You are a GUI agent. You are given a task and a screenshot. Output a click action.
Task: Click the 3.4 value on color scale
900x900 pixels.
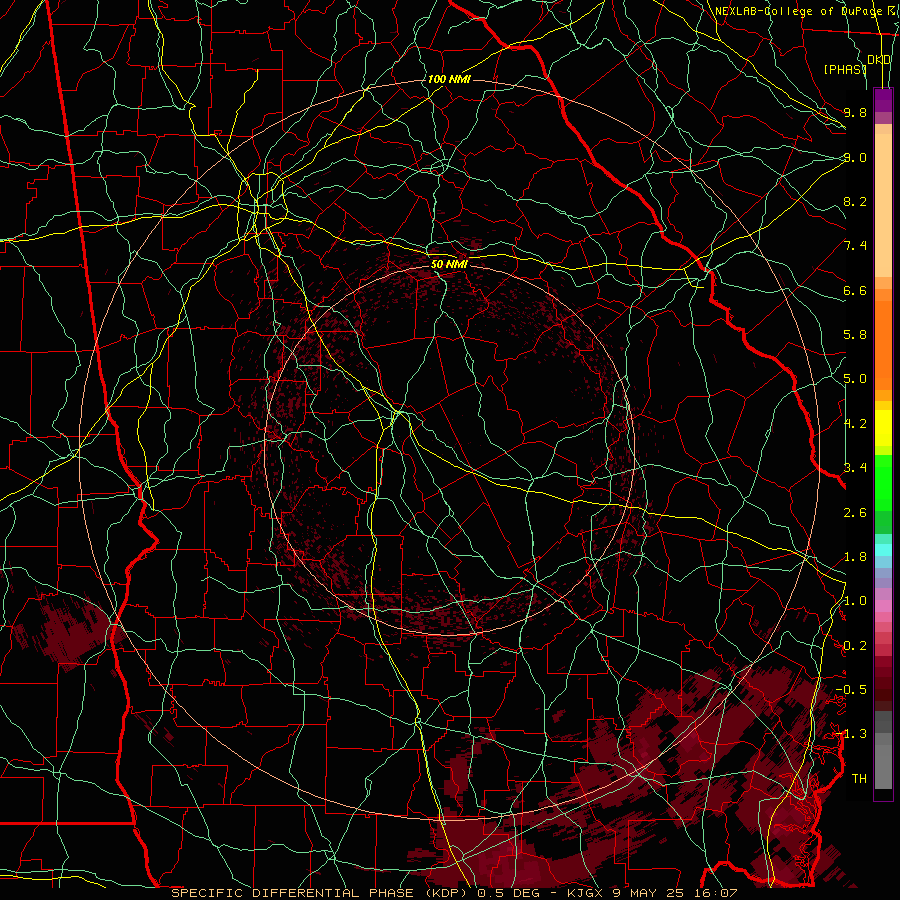[855, 467]
